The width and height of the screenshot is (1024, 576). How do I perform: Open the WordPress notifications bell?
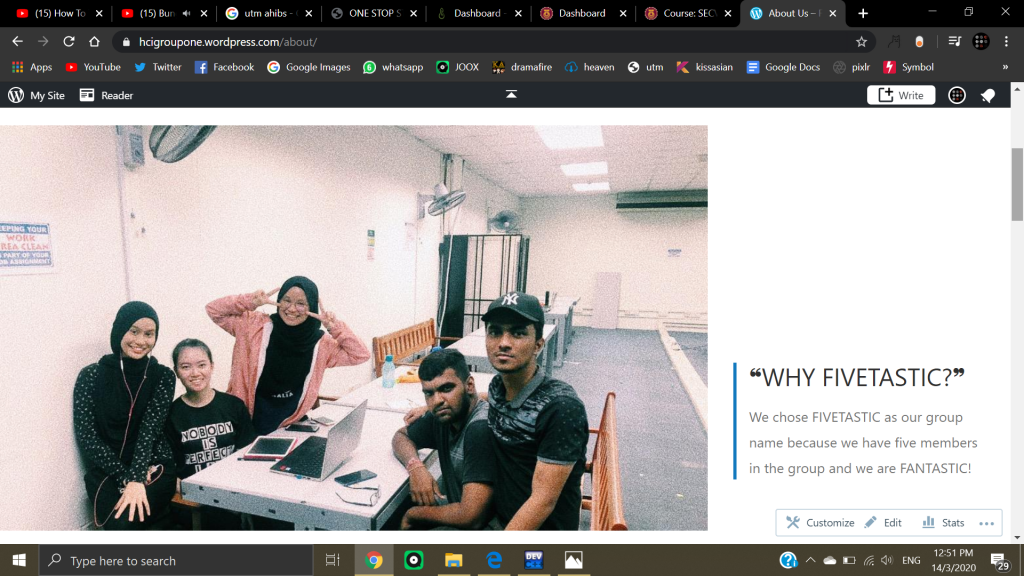coord(988,95)
